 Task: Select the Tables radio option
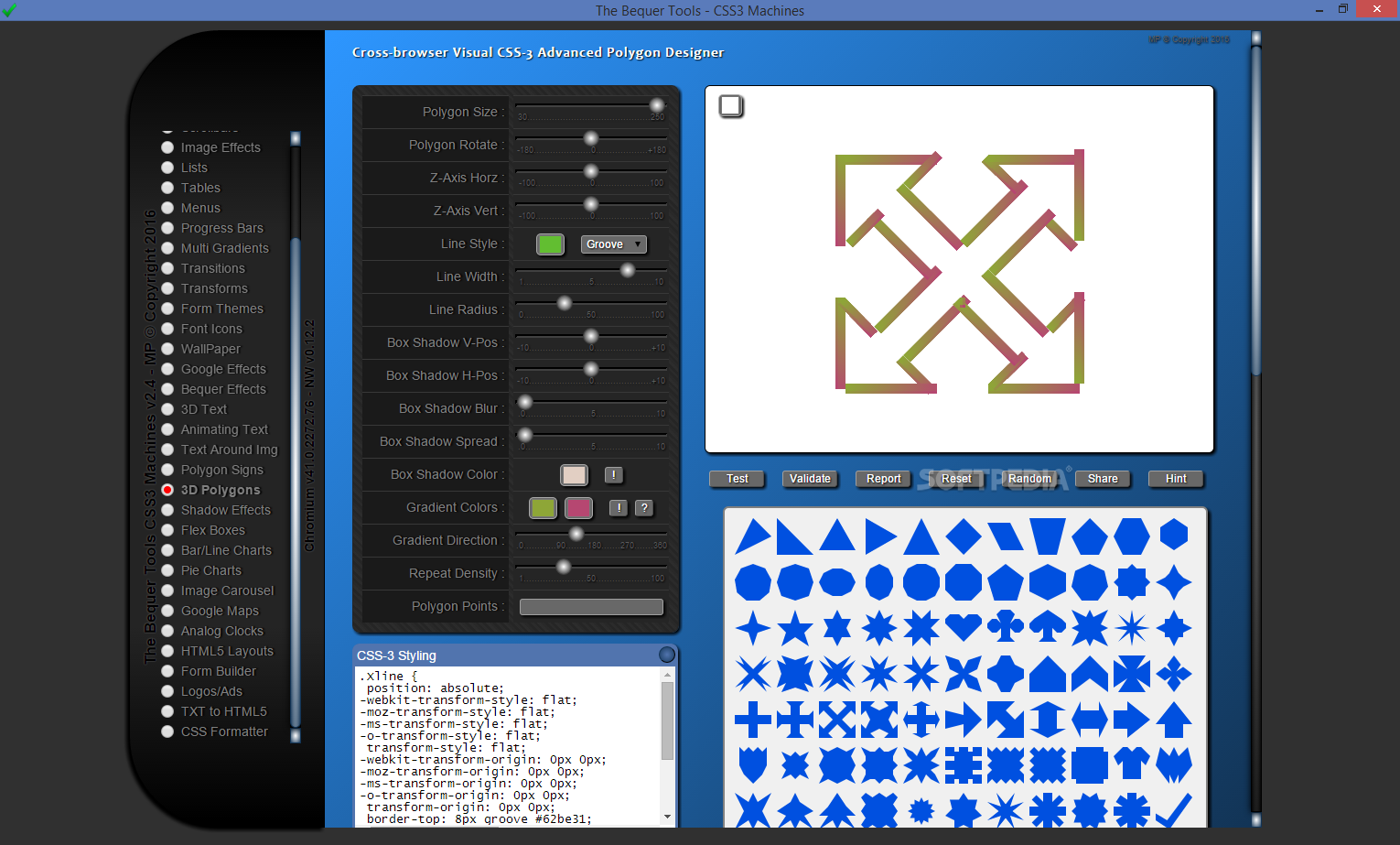(167, 188)
